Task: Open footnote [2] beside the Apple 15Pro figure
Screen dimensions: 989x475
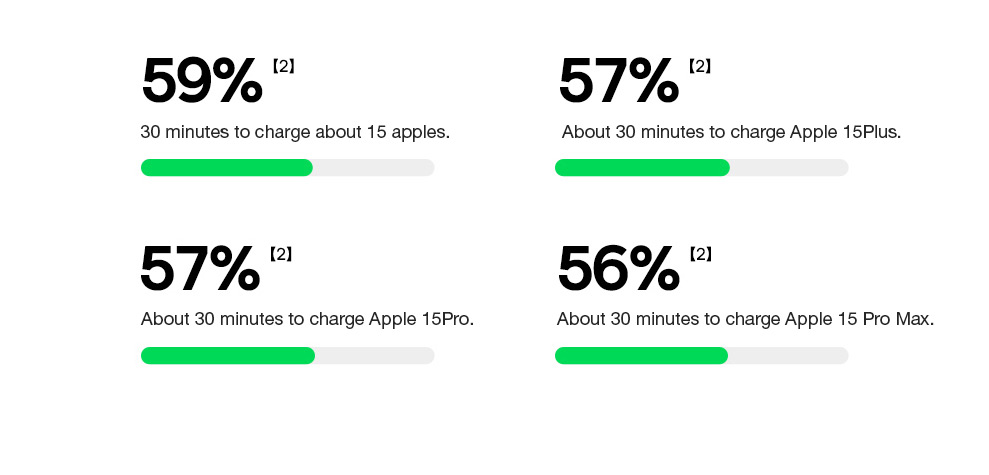Action: [281, 254]
